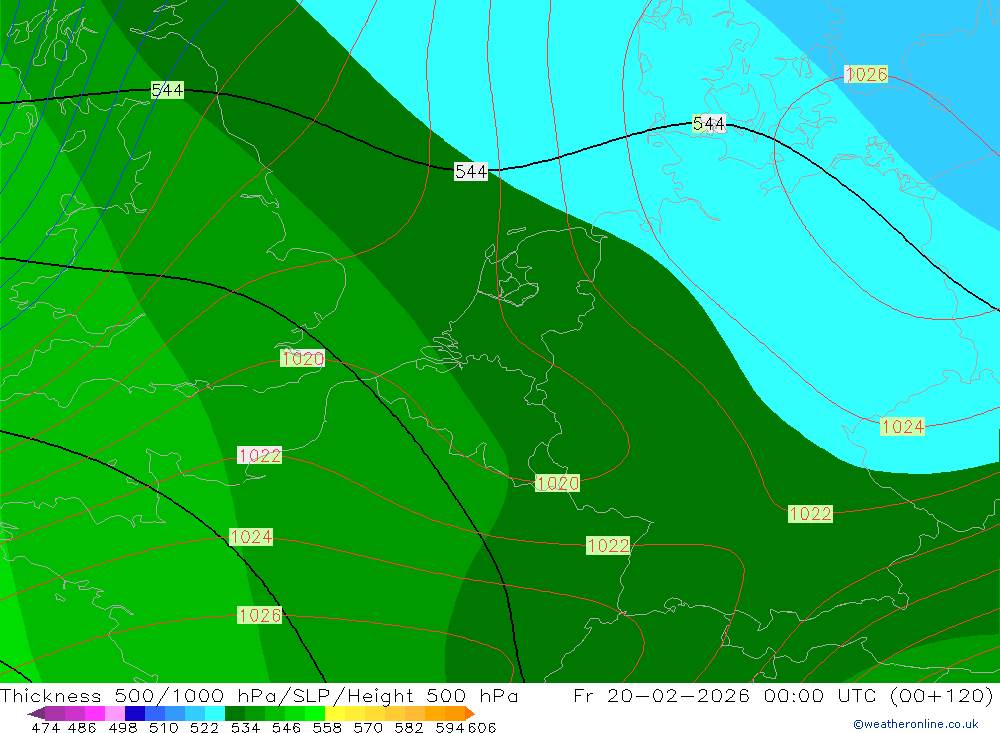This screenshot has width=1000, height=733.
Task: Click the 486 legend value
Action: (82, 727)
